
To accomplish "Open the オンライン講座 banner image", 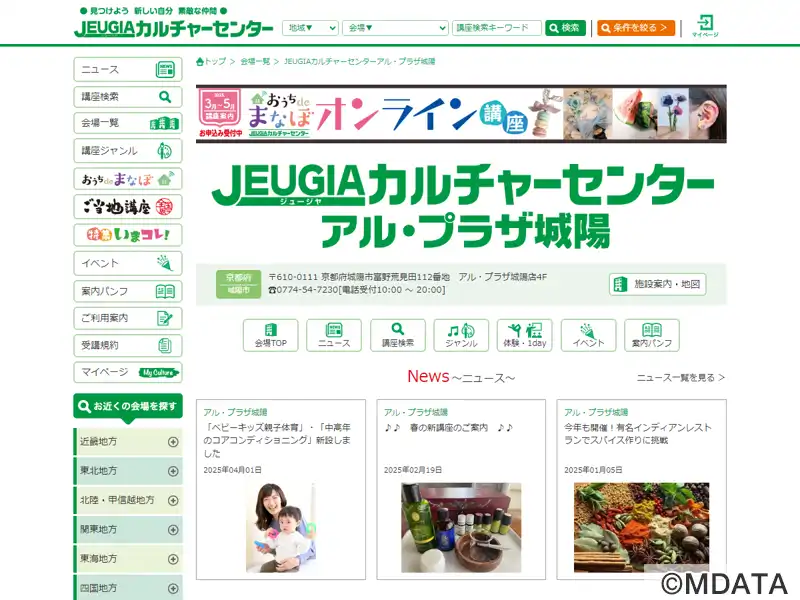I will pyautogui.click(x=461, y=114).
